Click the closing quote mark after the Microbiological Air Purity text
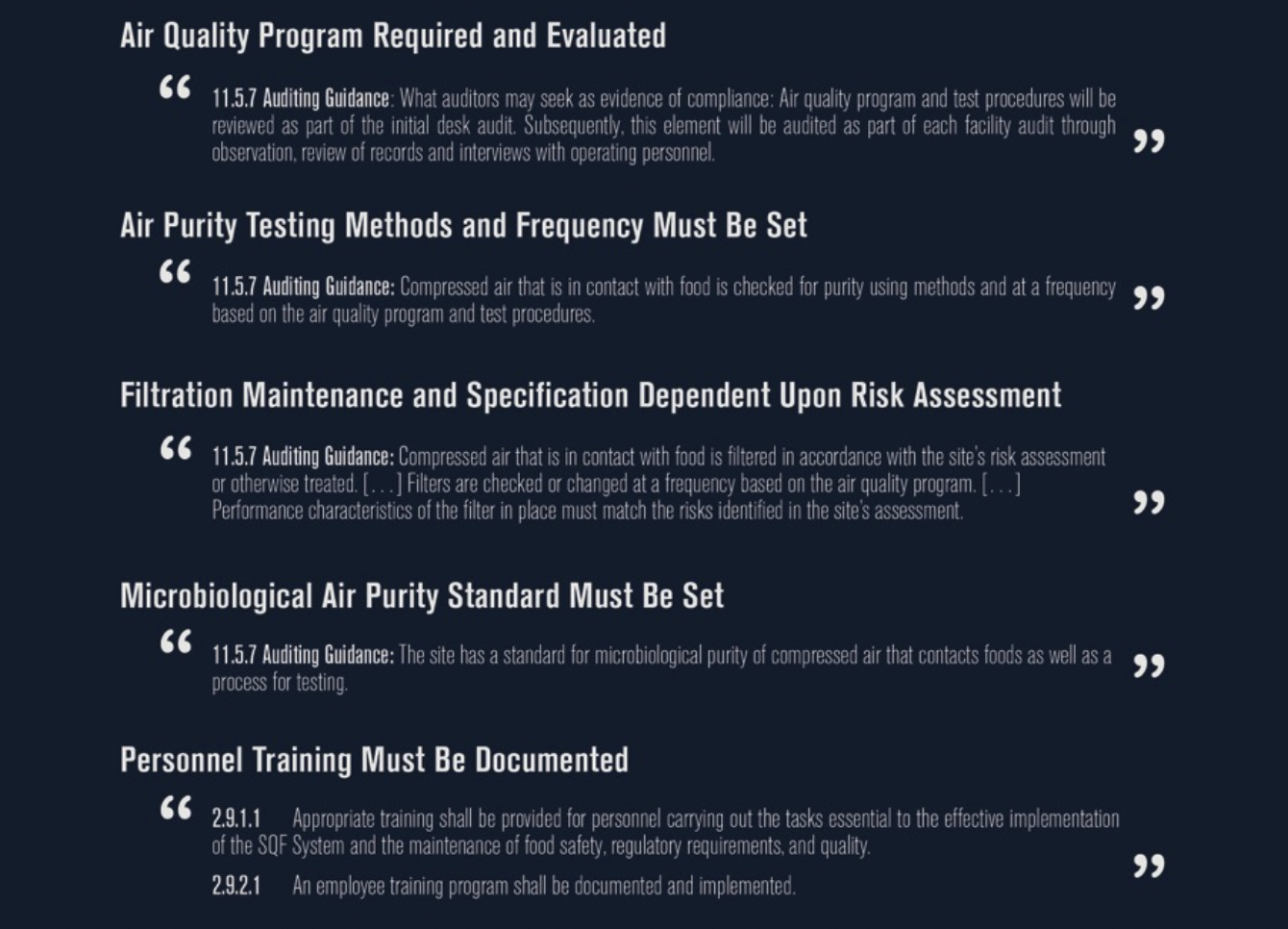Screen dimensions: 1288x929 point(1149,665)
